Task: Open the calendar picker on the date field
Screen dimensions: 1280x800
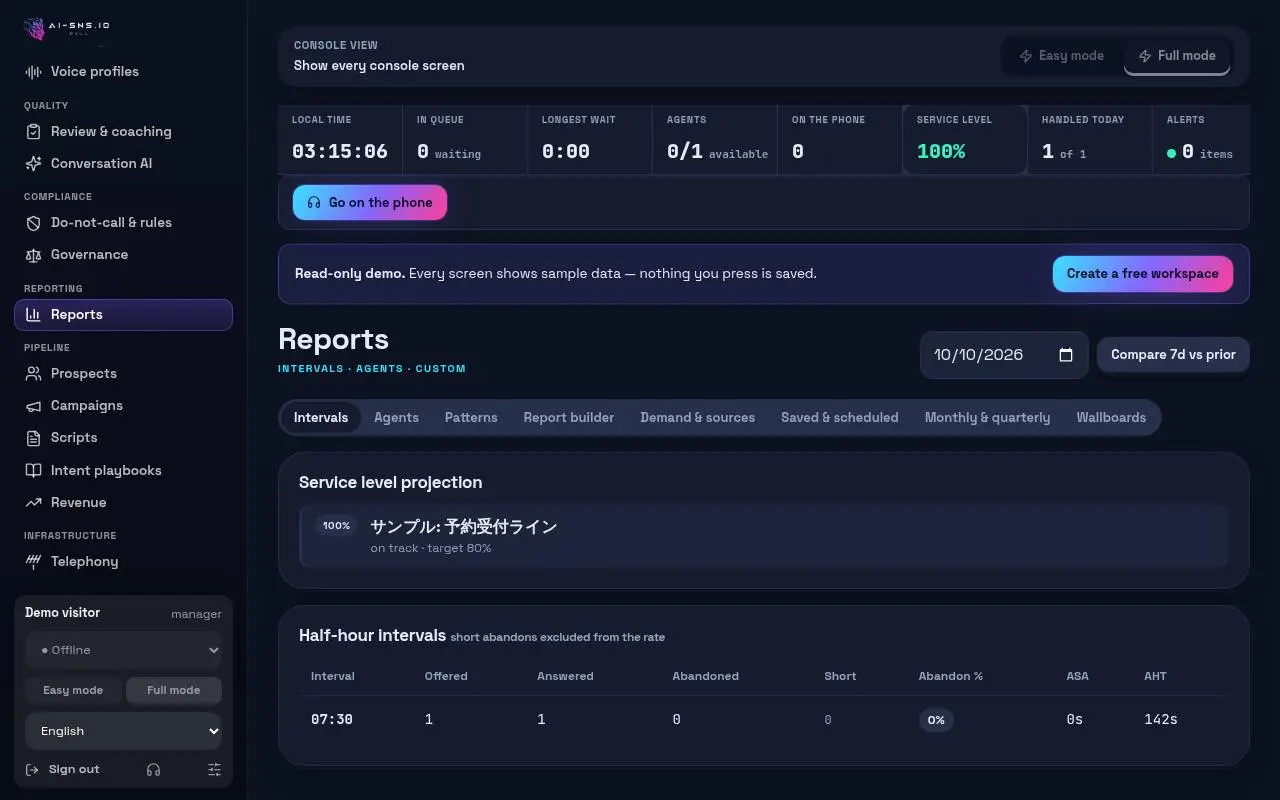Action: (x=1066, y=355)
